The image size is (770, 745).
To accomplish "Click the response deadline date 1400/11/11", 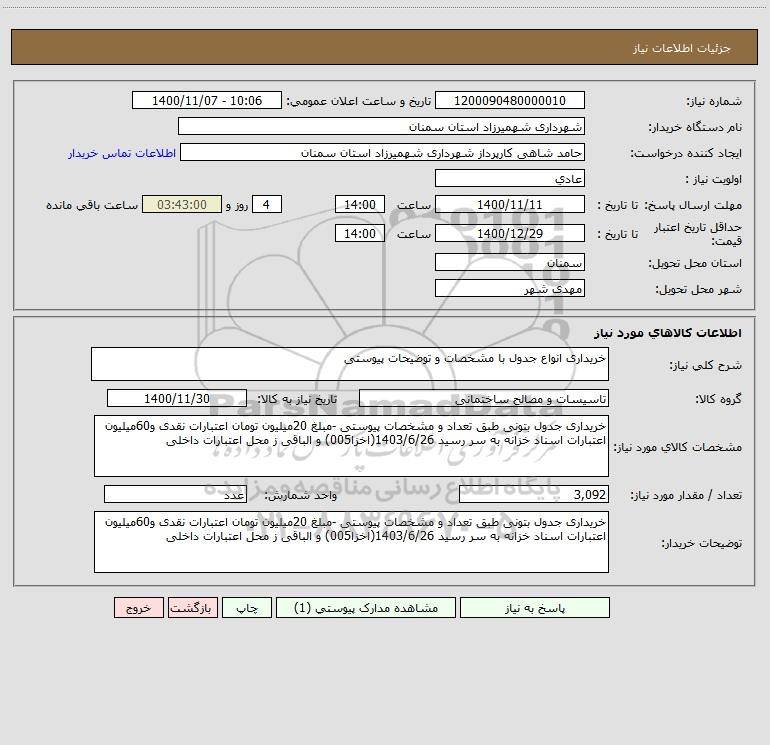I will pyautogui.click(x=510, y=204).
